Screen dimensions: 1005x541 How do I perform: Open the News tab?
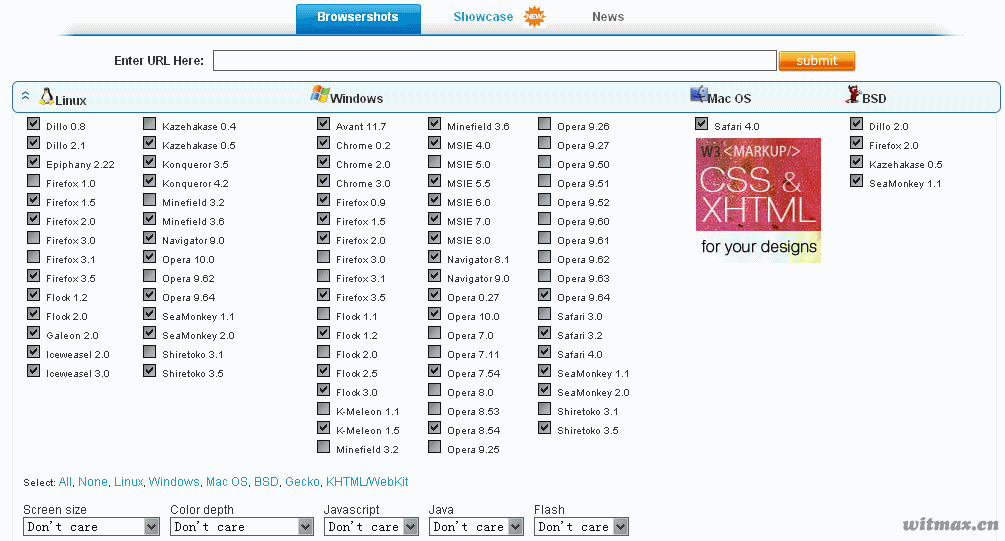(x=608, y=17)
